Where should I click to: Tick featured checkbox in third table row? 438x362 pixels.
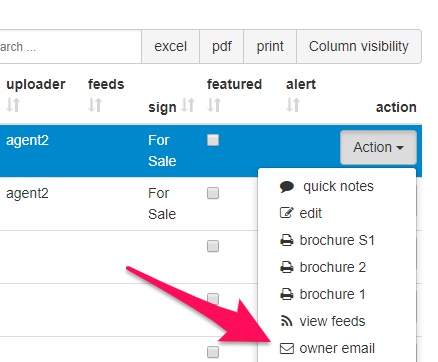[213, 246]
